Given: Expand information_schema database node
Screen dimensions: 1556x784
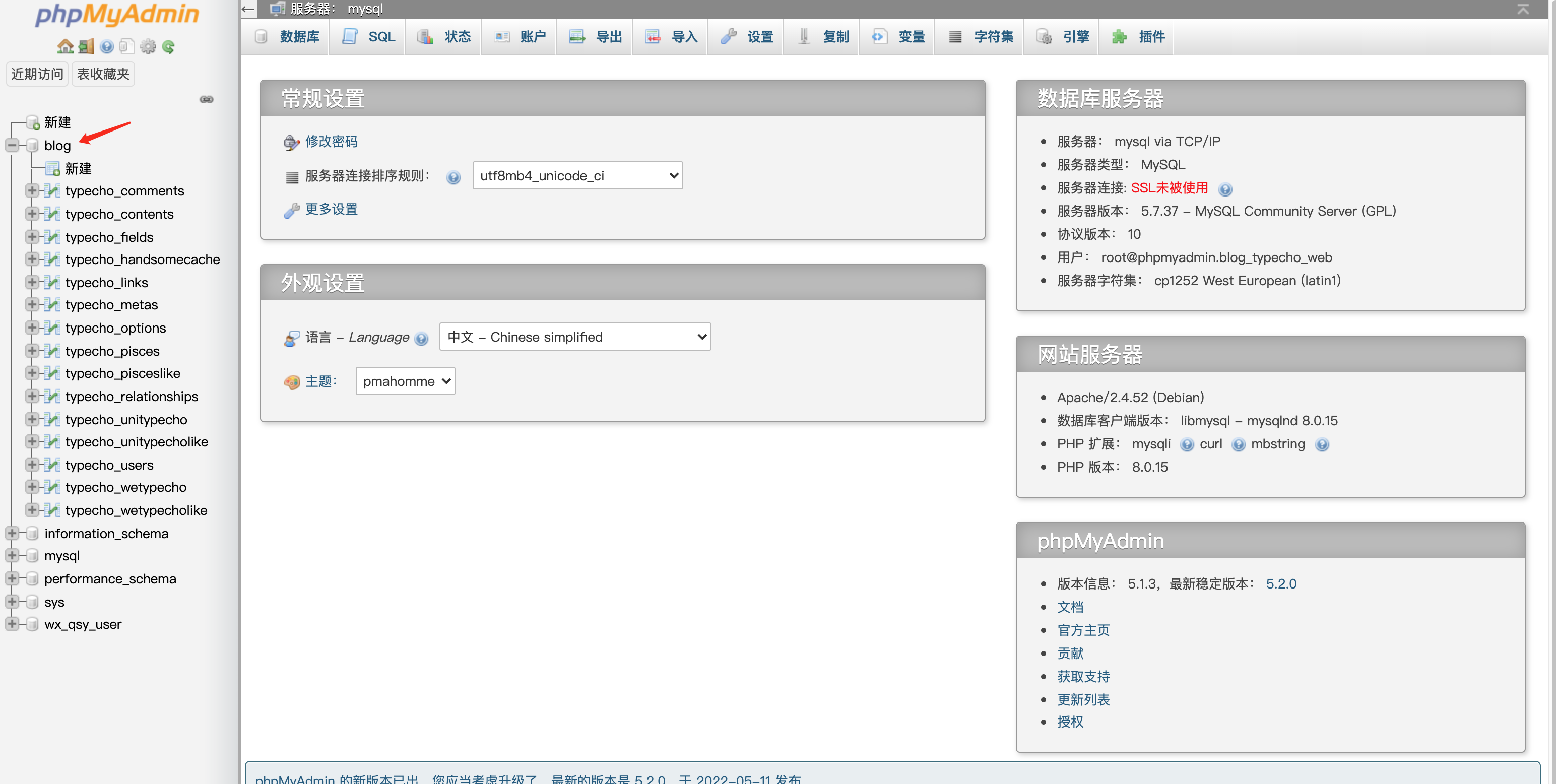Looking at the screenshot, I should [x=12, y=533].
